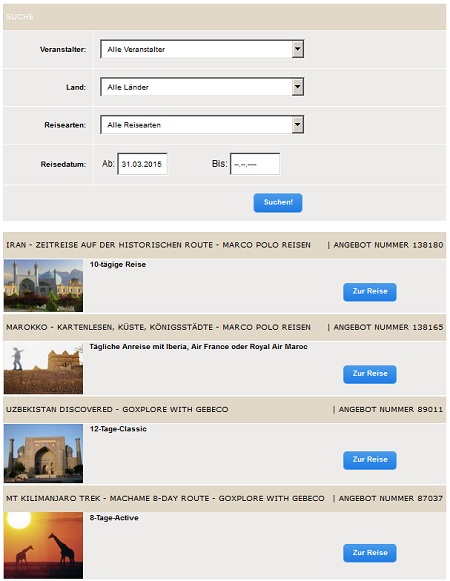Select the Marokko Kartenlesen offer title
This screenshot has width=450, height=581.
158,327
